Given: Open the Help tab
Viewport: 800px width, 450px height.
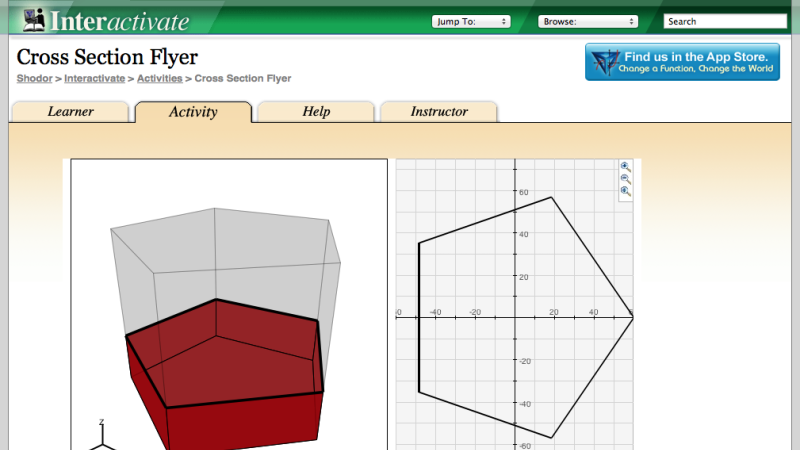Looking at the screenshot, I should 316,112.
